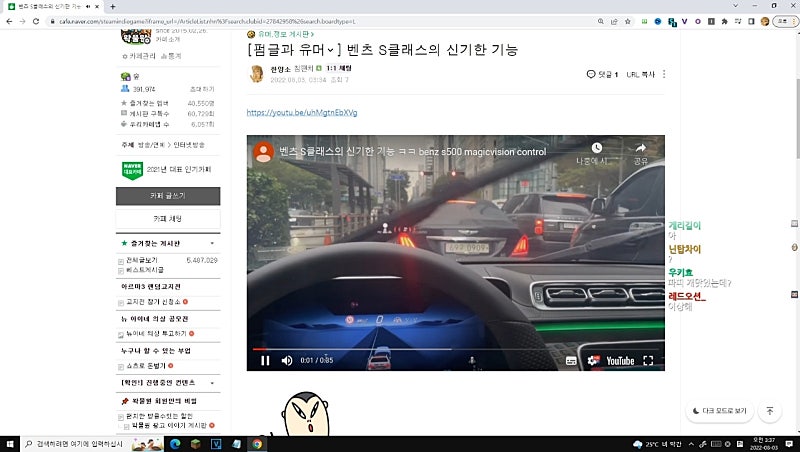Jump to the page top arrow button
Screen dimensions: 800x452
pyautogui.click(x=770, y=411)
